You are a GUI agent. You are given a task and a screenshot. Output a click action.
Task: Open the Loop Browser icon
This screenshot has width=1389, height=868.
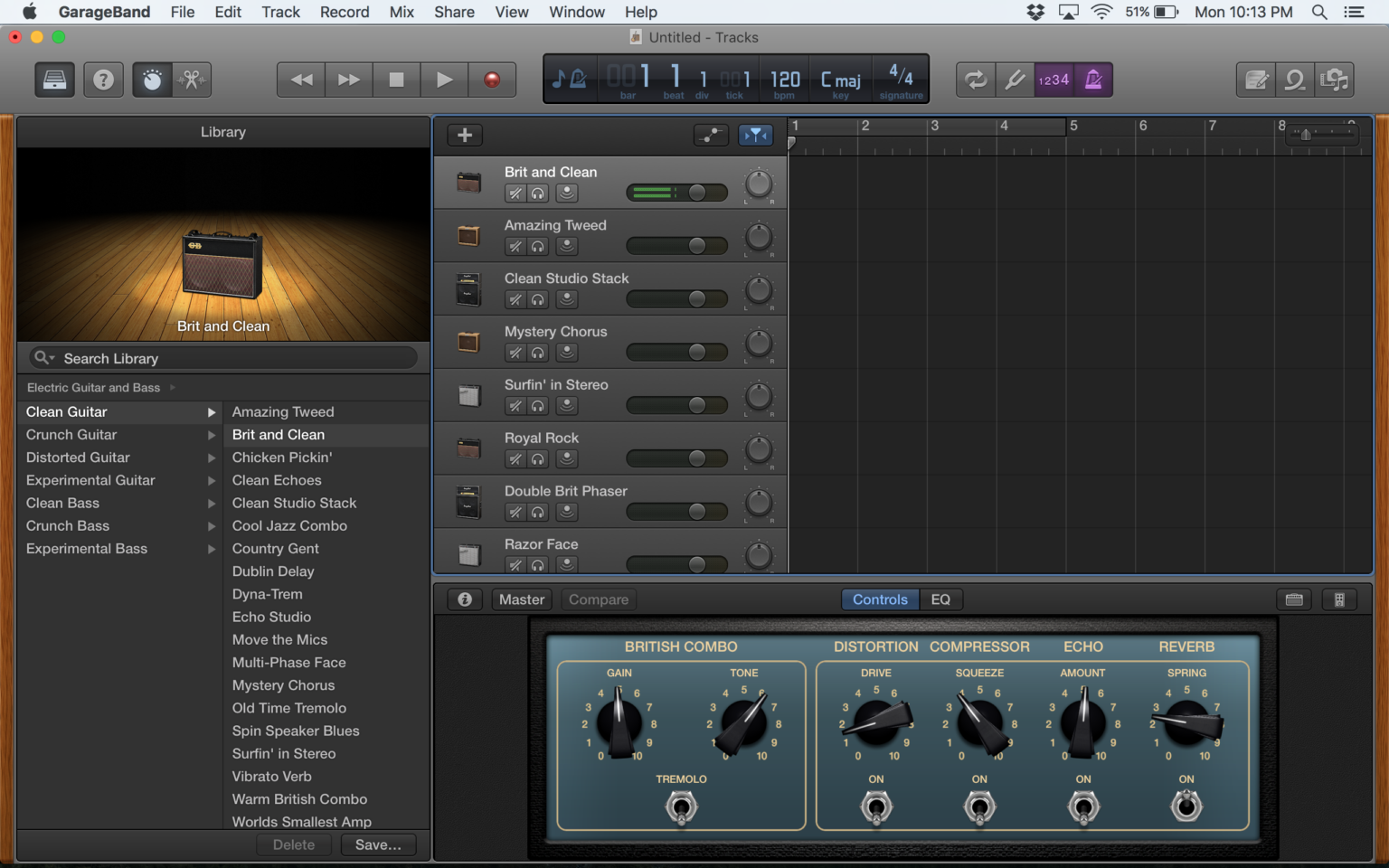point(1295,80)
